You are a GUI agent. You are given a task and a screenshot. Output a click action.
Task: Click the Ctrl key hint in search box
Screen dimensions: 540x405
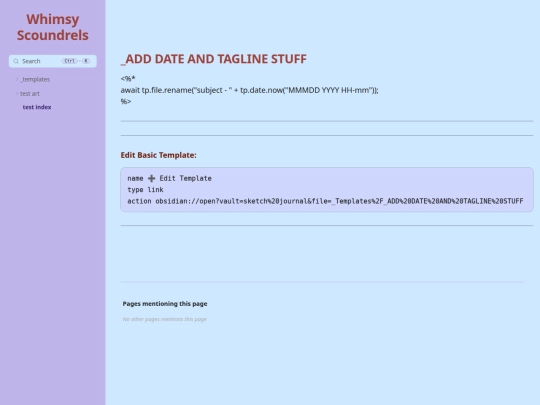(x=69, y=61)
